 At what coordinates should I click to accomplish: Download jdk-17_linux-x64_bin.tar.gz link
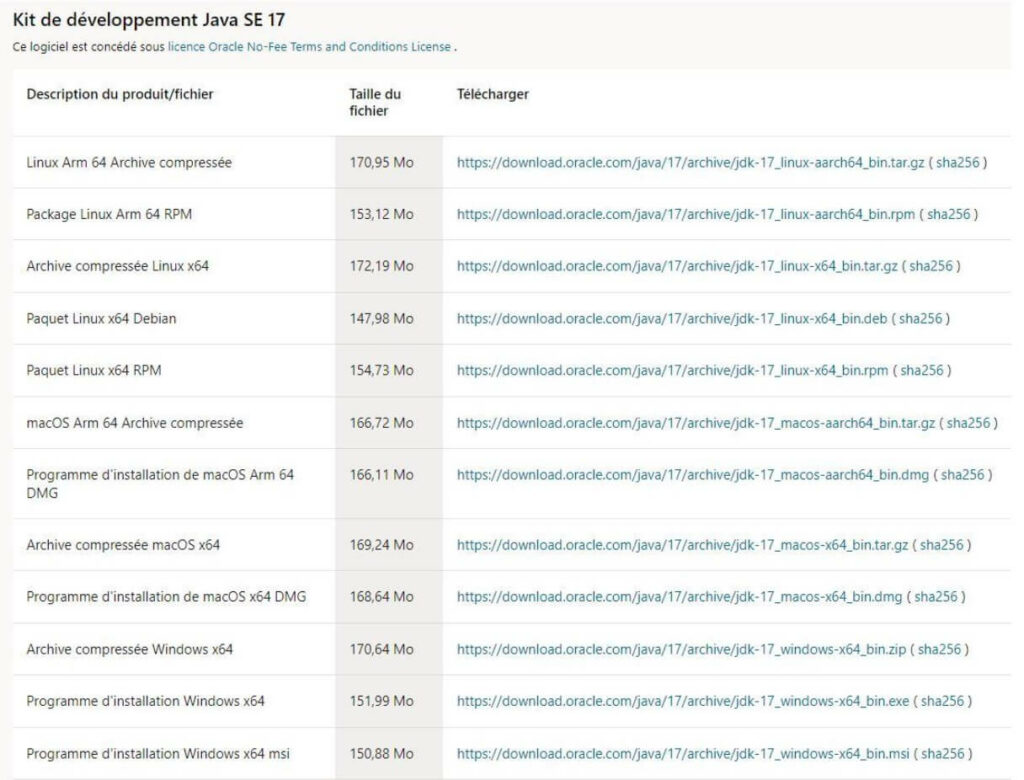pyautogui.click(x=677, y=266)
